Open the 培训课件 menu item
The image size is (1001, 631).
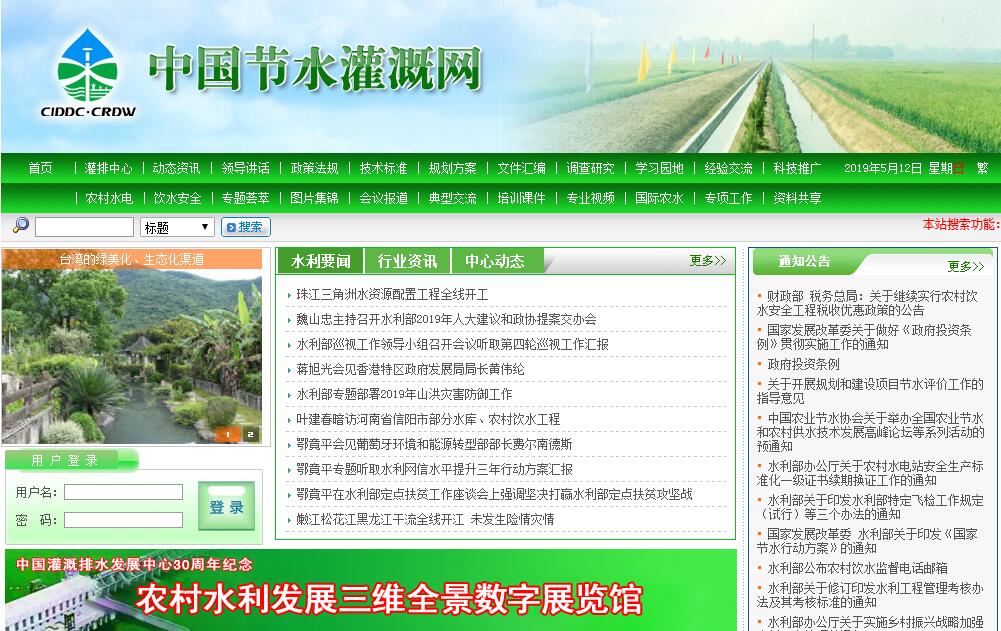tap(522, 198)
